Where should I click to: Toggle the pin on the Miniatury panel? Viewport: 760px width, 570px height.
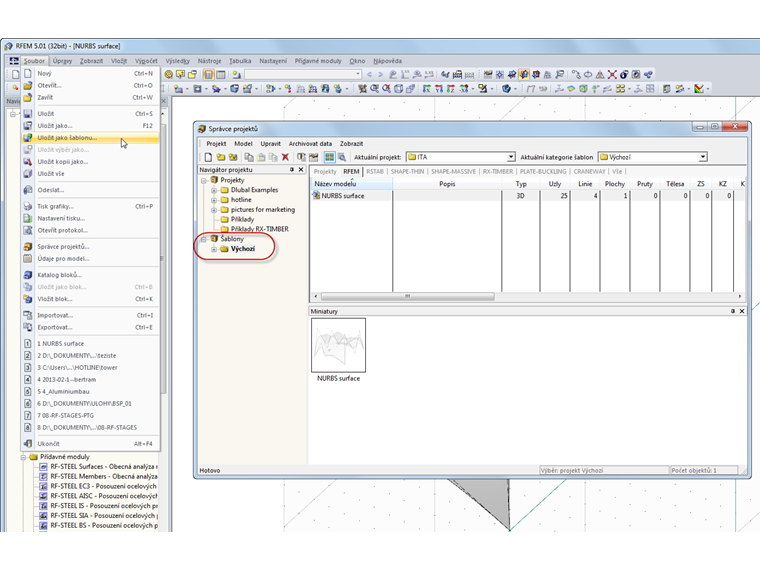click(x=733, y=311)
